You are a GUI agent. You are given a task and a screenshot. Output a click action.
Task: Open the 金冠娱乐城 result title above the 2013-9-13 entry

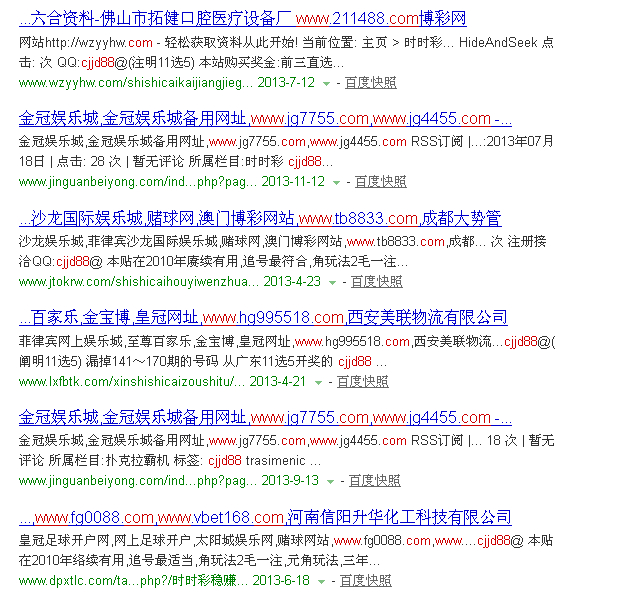(265, 417)
